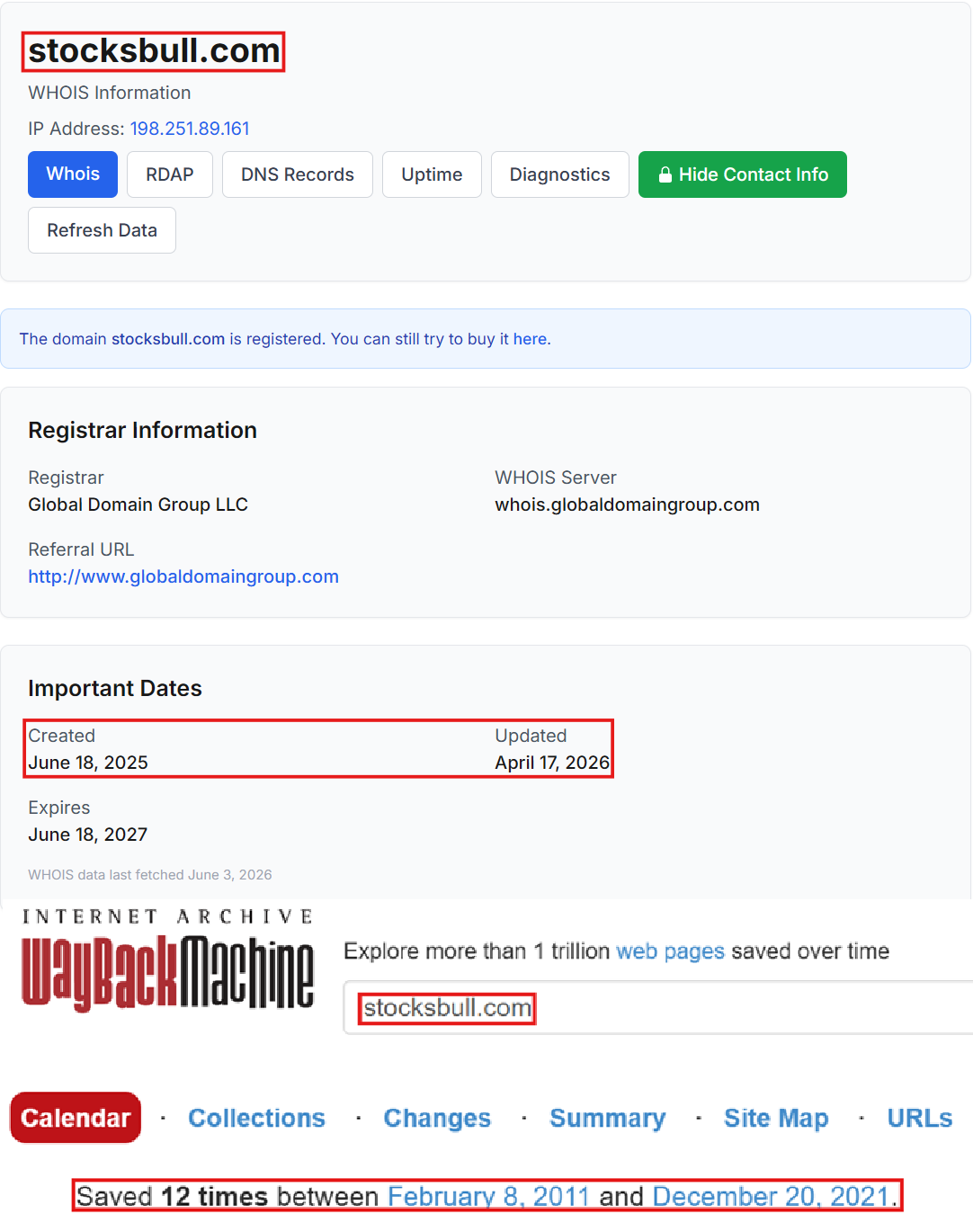This screenshot has width=973, height=1232.
Task: Select the Uptime tab
Action: coord(432,174)
